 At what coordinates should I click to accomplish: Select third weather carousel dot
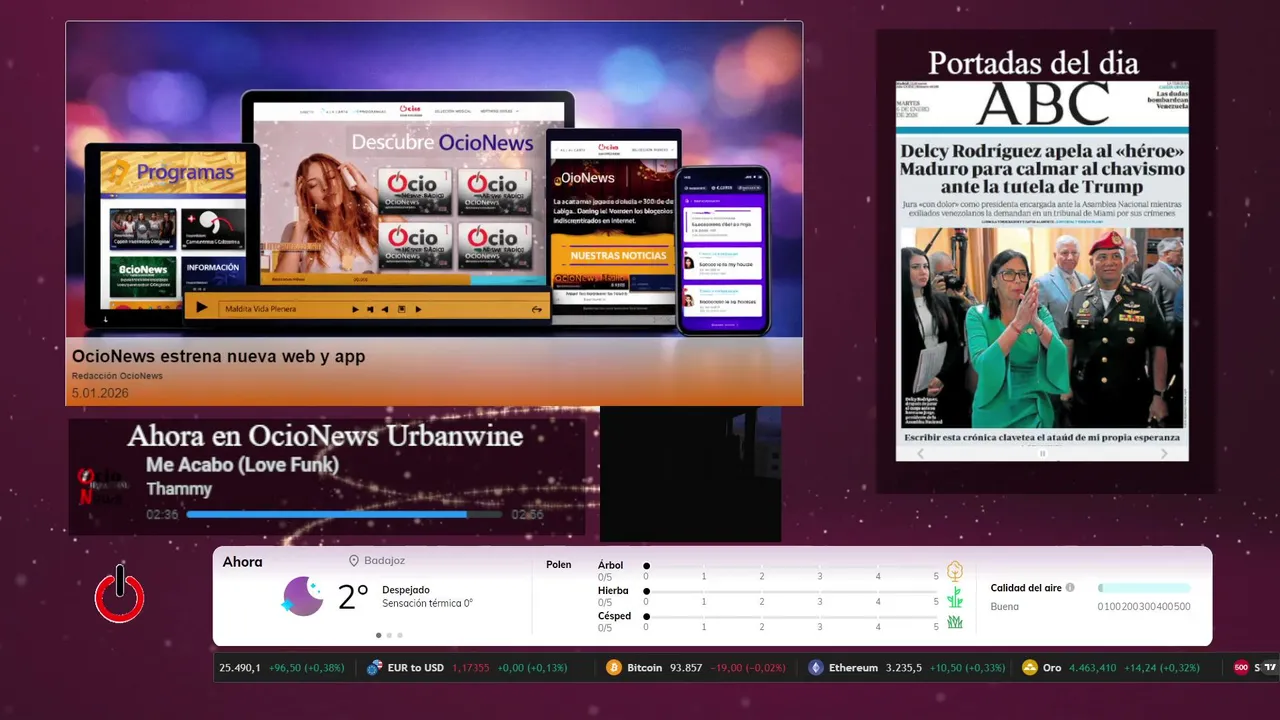[400, 635]
